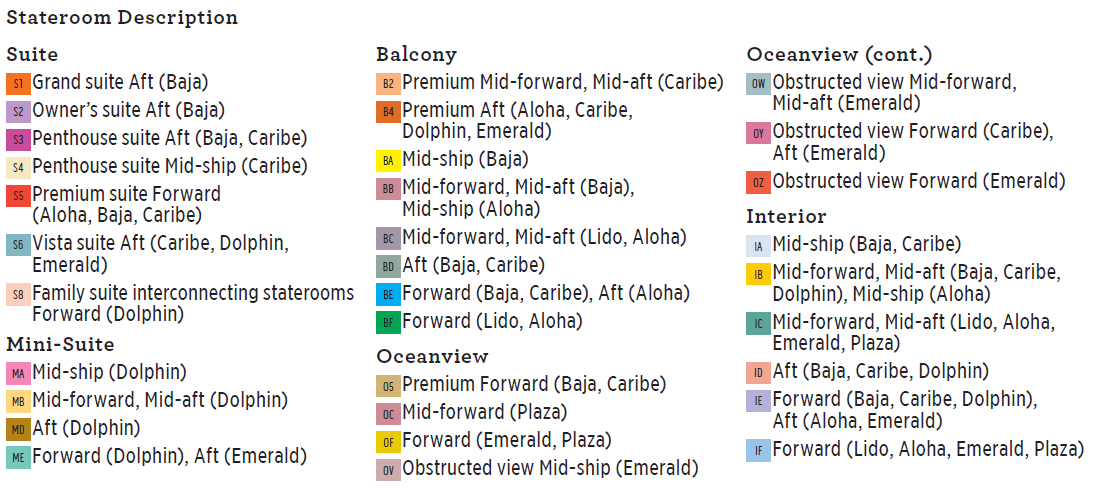Click the S5 Premium suite red swatch

(18, 196)
